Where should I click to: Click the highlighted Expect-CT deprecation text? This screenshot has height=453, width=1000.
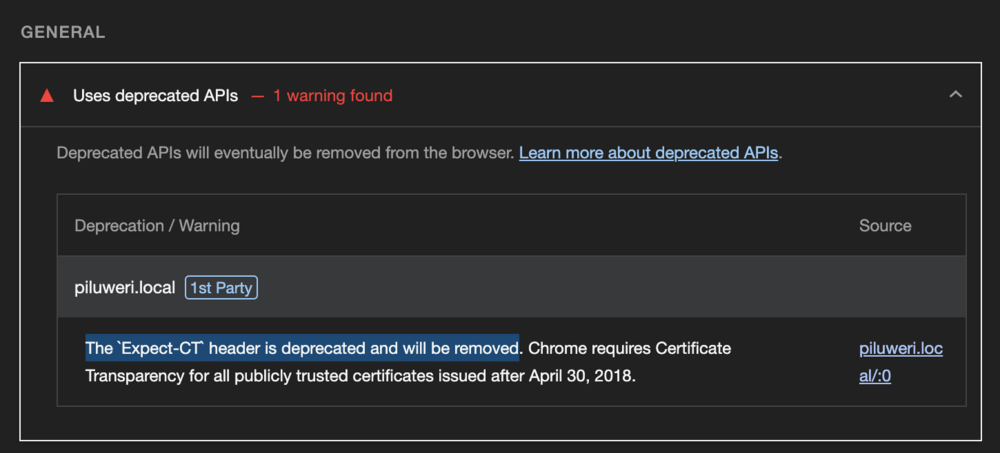point(301,348)
